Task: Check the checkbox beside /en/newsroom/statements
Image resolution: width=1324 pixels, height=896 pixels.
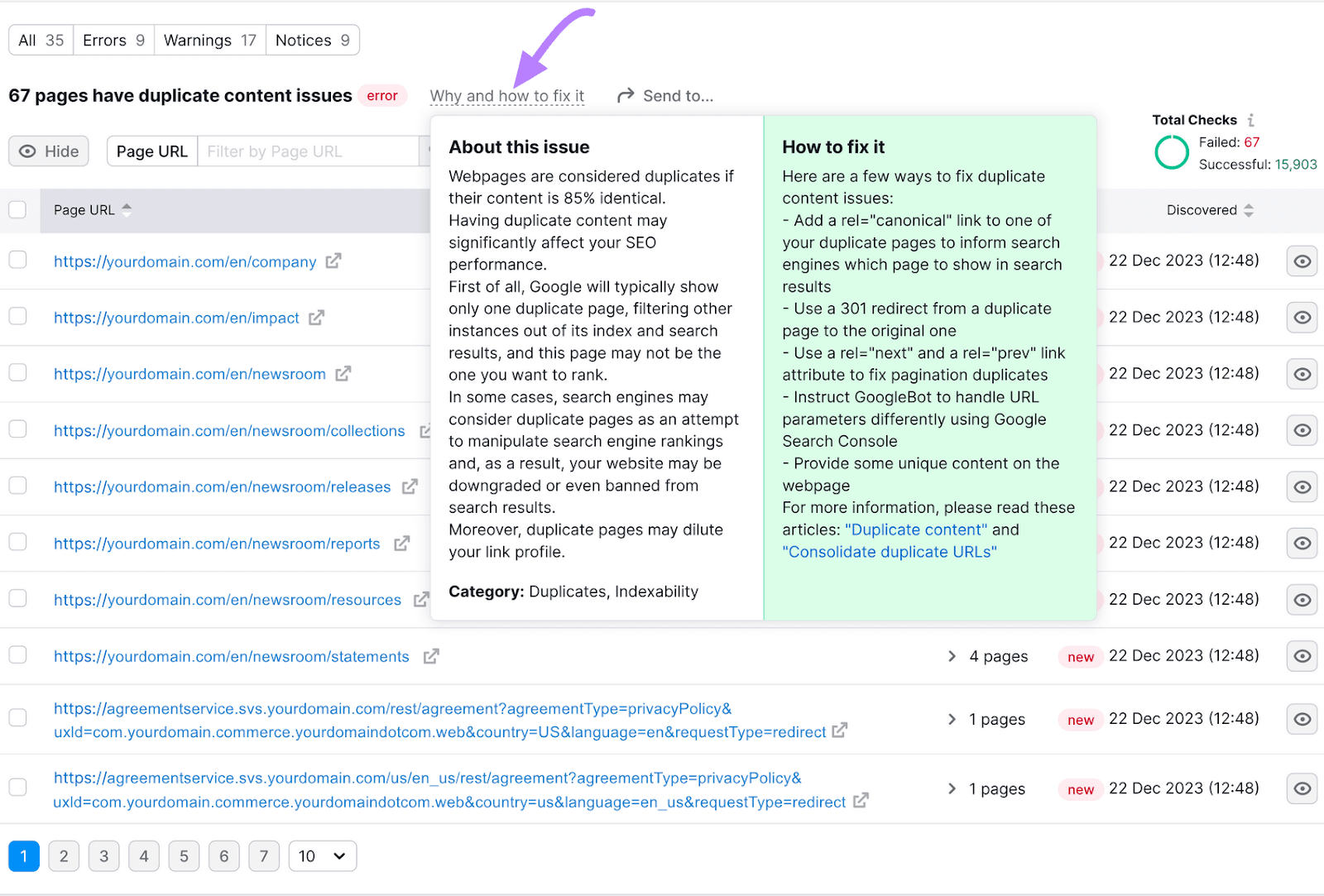Action: coord(17,654)
